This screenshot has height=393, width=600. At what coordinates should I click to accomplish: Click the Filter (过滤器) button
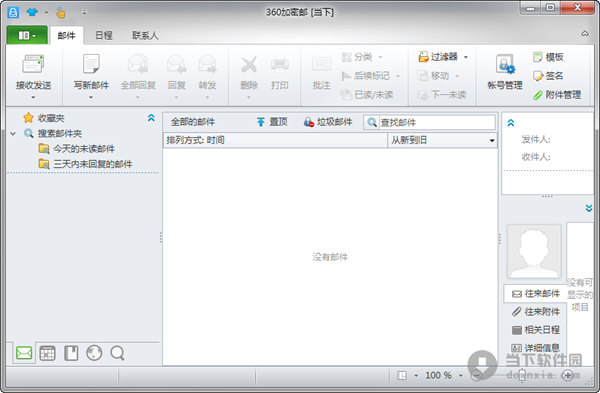(x=438, y=57)
